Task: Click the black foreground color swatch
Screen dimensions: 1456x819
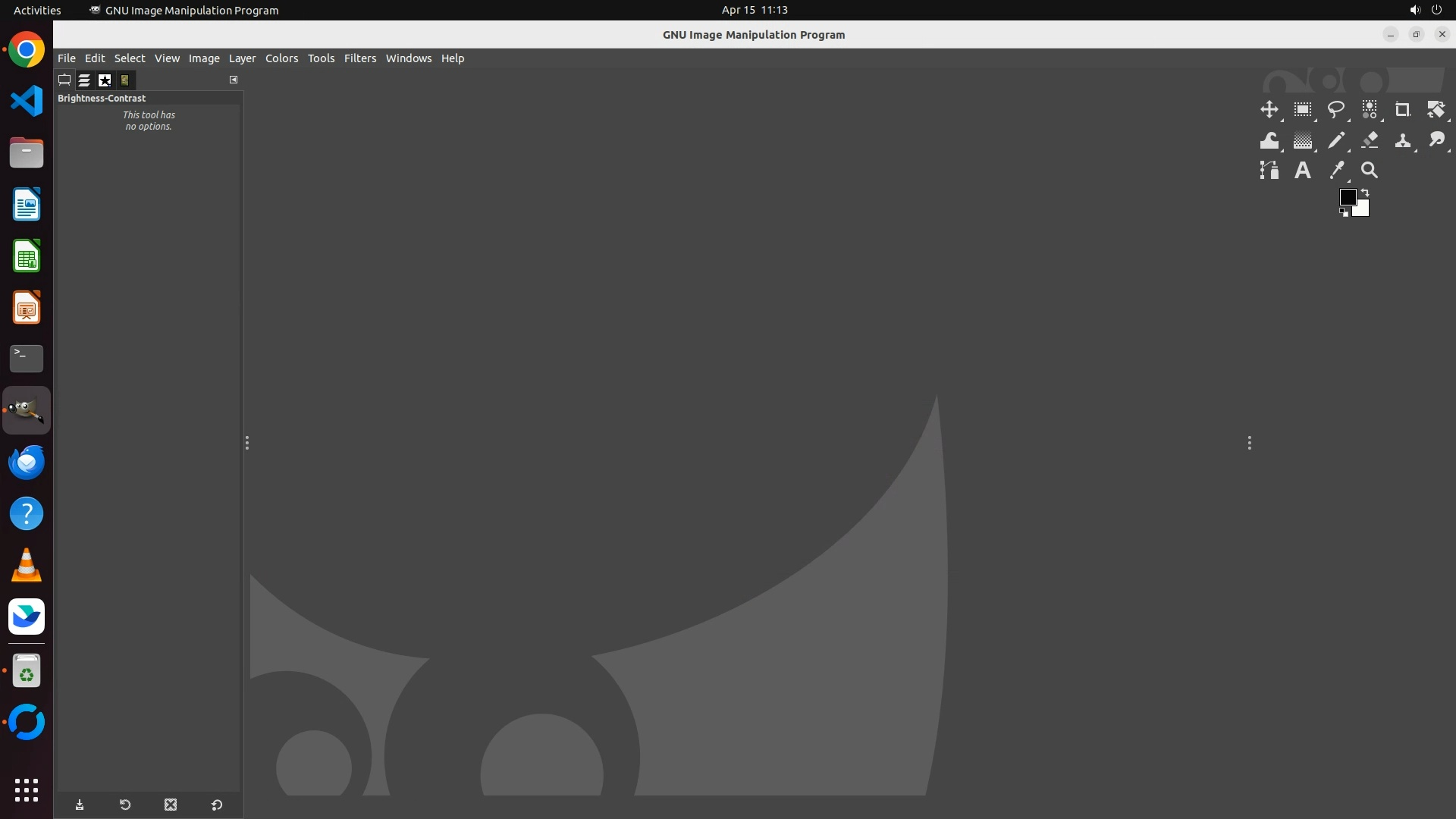Action: 1347,197
